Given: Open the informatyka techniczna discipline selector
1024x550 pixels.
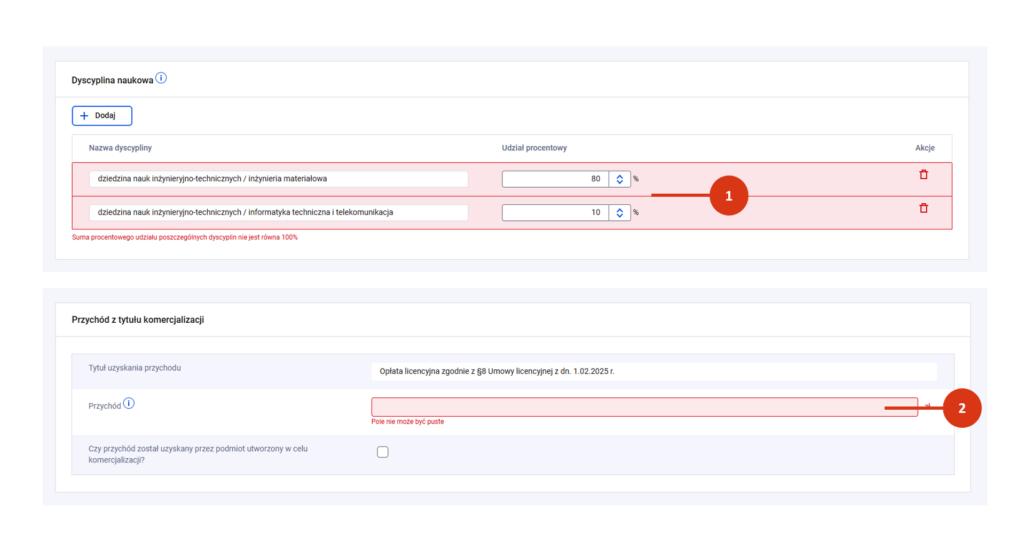Looking at the screenshot, I should coord(278,212).
